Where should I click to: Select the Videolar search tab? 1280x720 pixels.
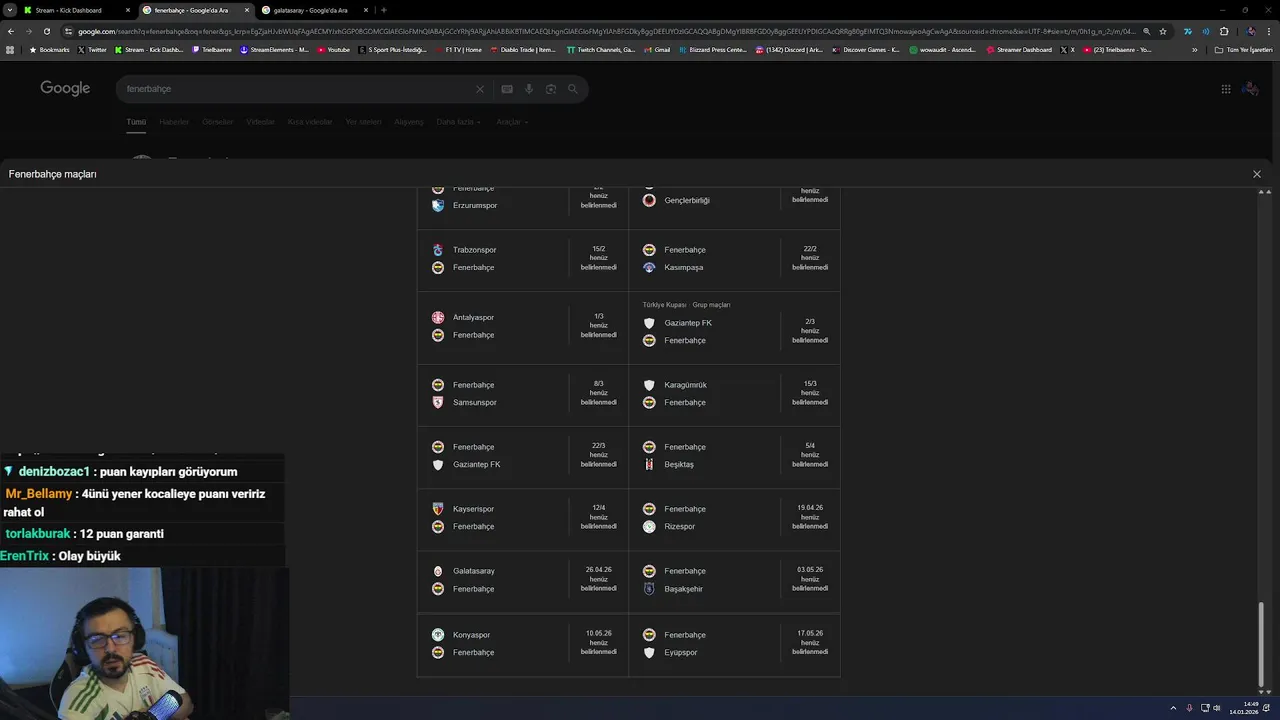(x=260, y=122)
